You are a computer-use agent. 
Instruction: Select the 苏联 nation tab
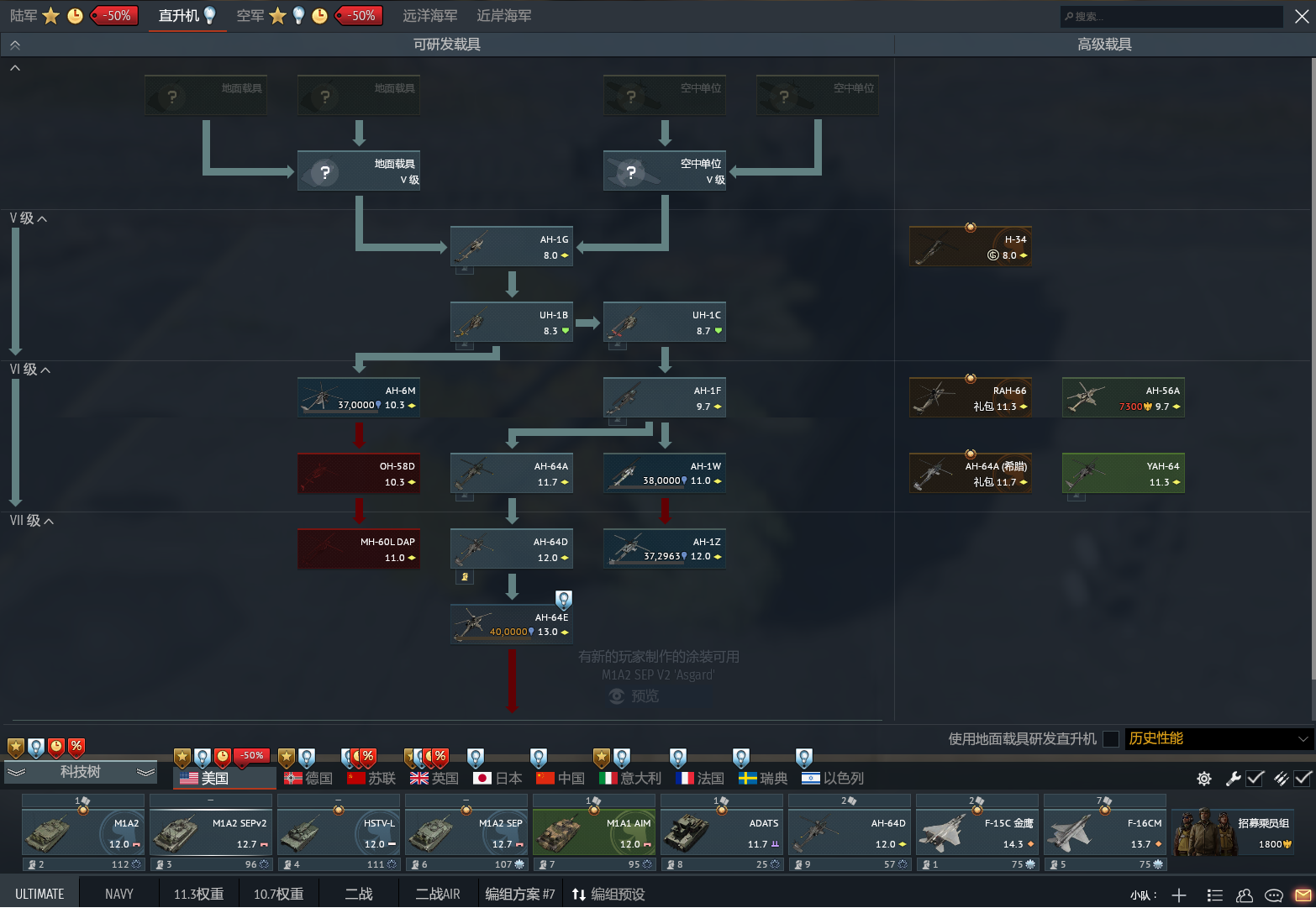pos(371,779)
